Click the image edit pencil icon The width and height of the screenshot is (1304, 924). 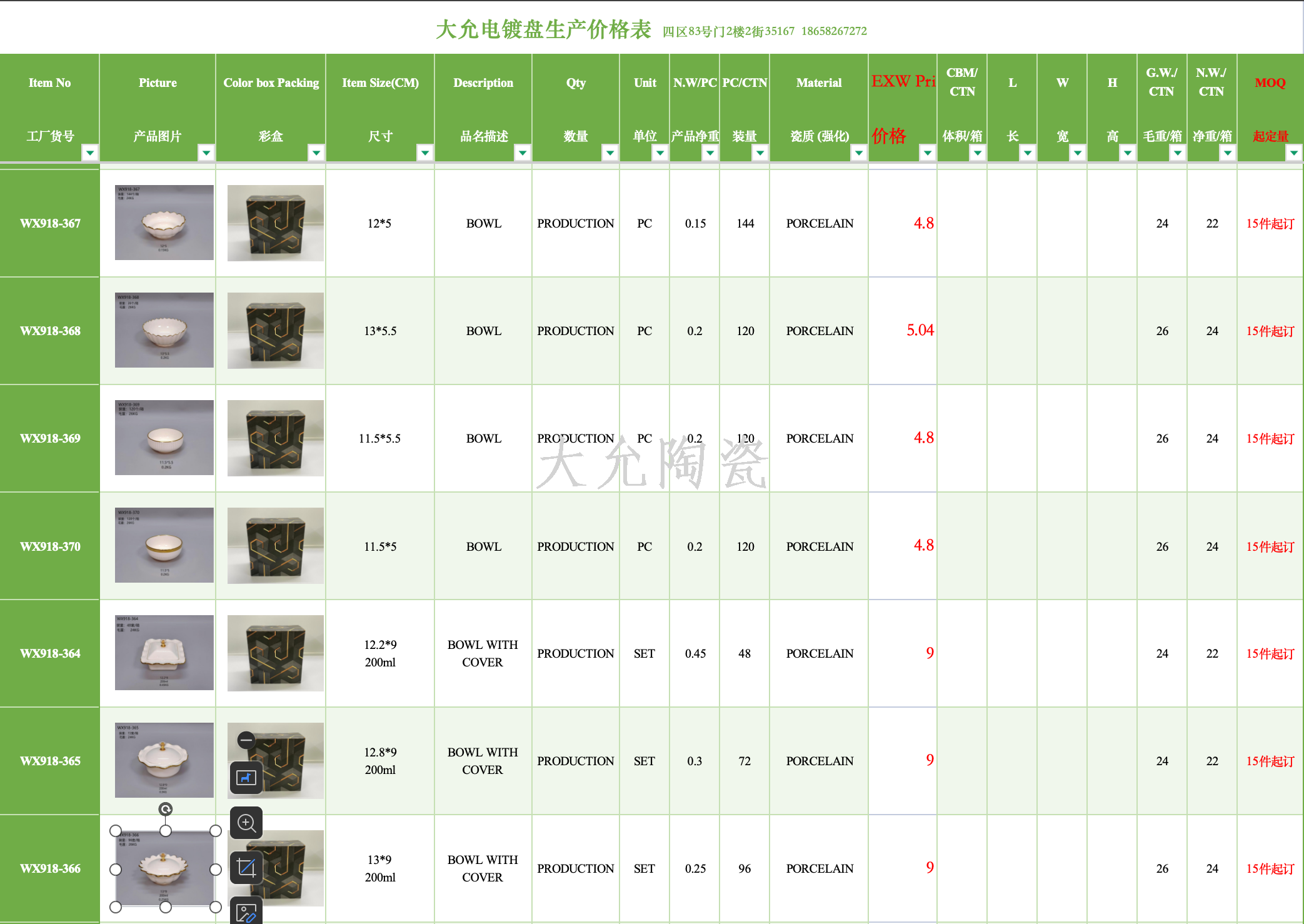246,912
